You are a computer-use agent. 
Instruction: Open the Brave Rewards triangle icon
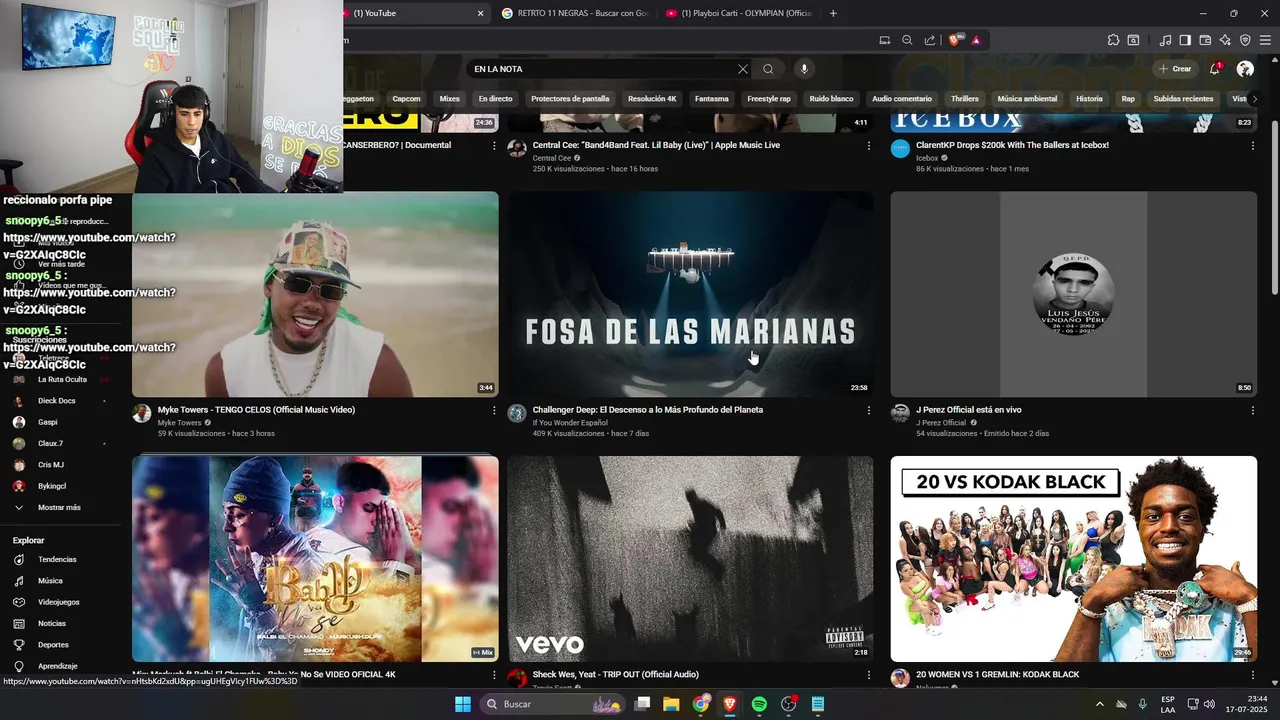click(x=976, y=40)
